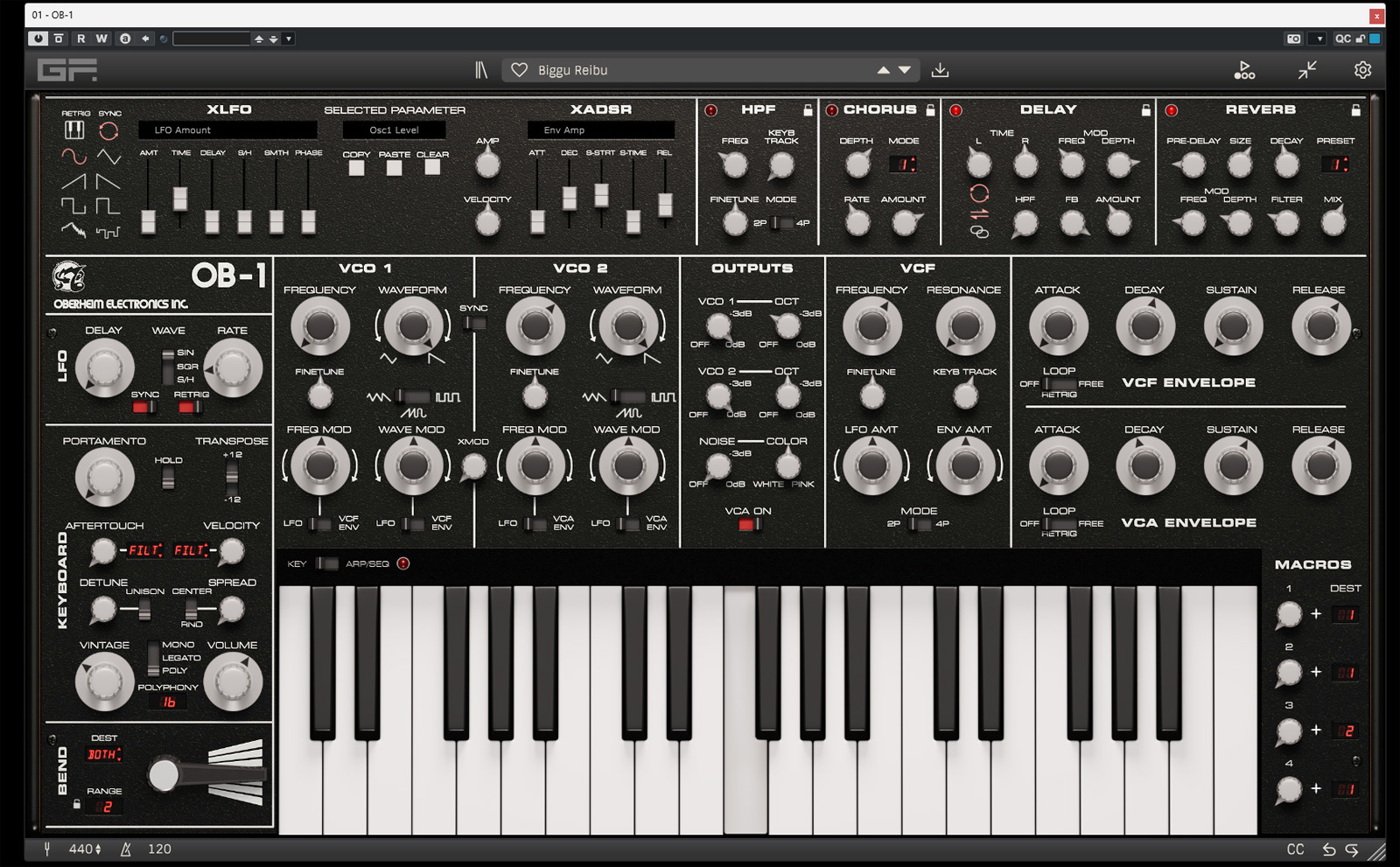
Task: Open the LFO Amount parameter dropdown
Action: [227, 130]
